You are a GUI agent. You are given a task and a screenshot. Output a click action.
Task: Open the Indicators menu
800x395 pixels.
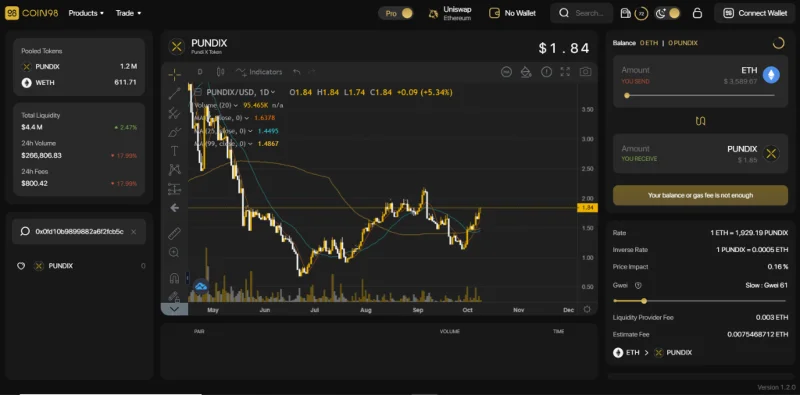[x=259, y=72]
